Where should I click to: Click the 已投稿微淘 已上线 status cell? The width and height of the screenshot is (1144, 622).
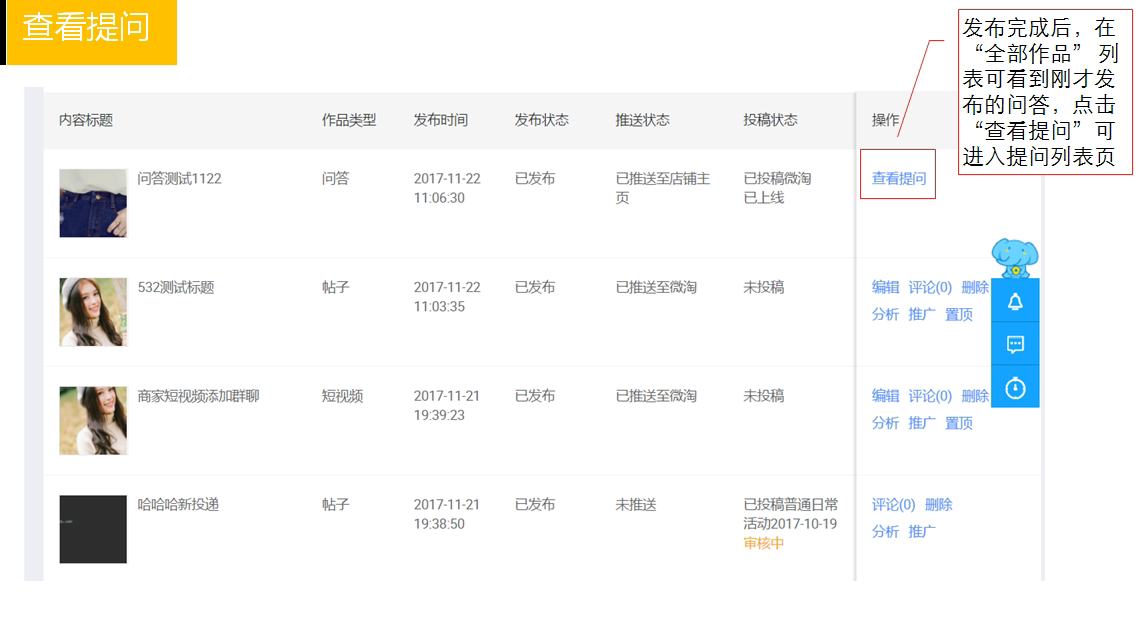point(777,188)
